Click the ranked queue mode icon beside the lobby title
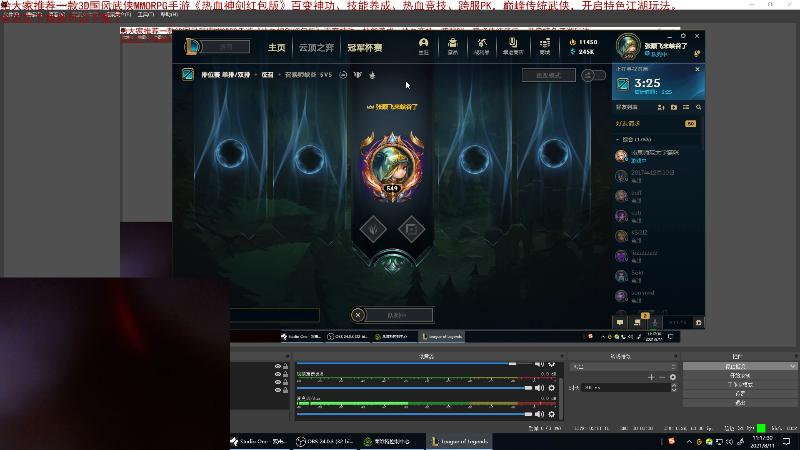800x450 pixels. click(188, 74)
